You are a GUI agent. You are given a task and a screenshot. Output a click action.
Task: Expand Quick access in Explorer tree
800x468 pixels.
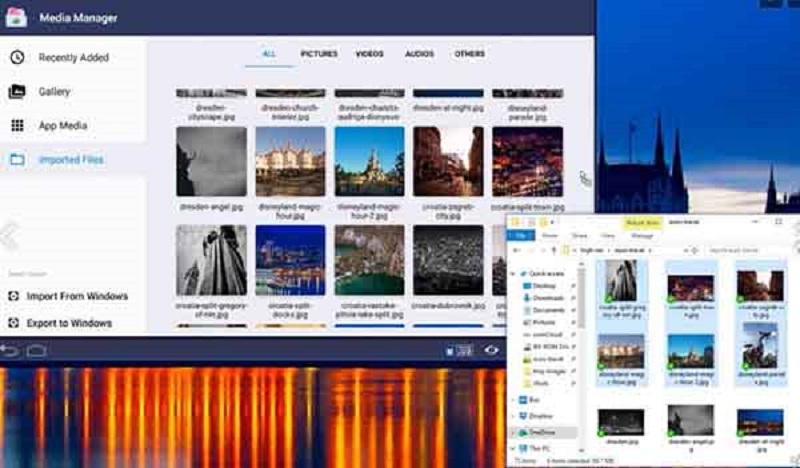(x=514, y=272)
